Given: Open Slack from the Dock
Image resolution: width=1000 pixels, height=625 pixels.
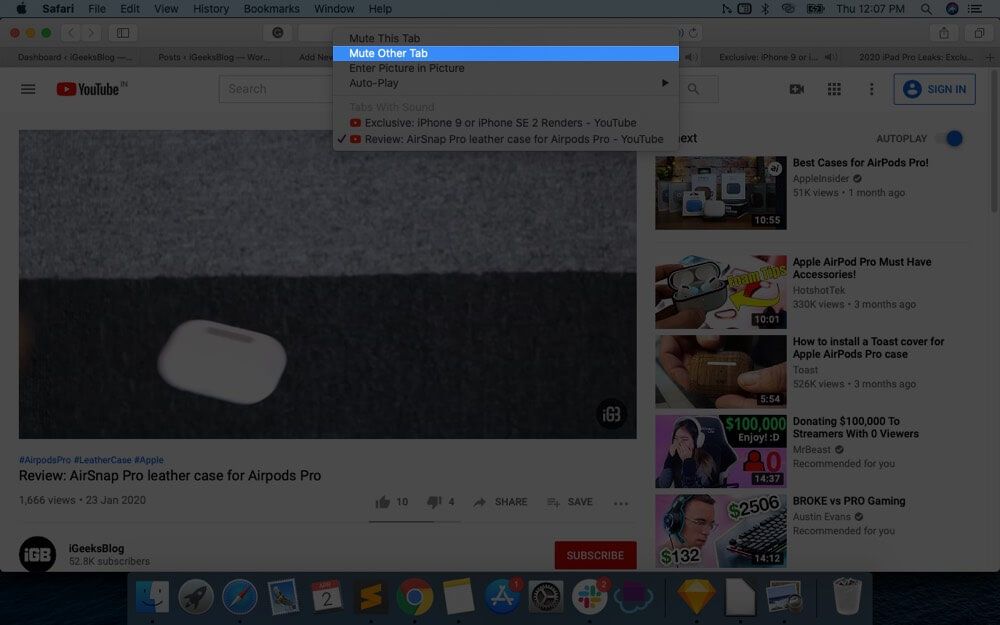Looking at the screenshot, I should (x=589, y=597).
